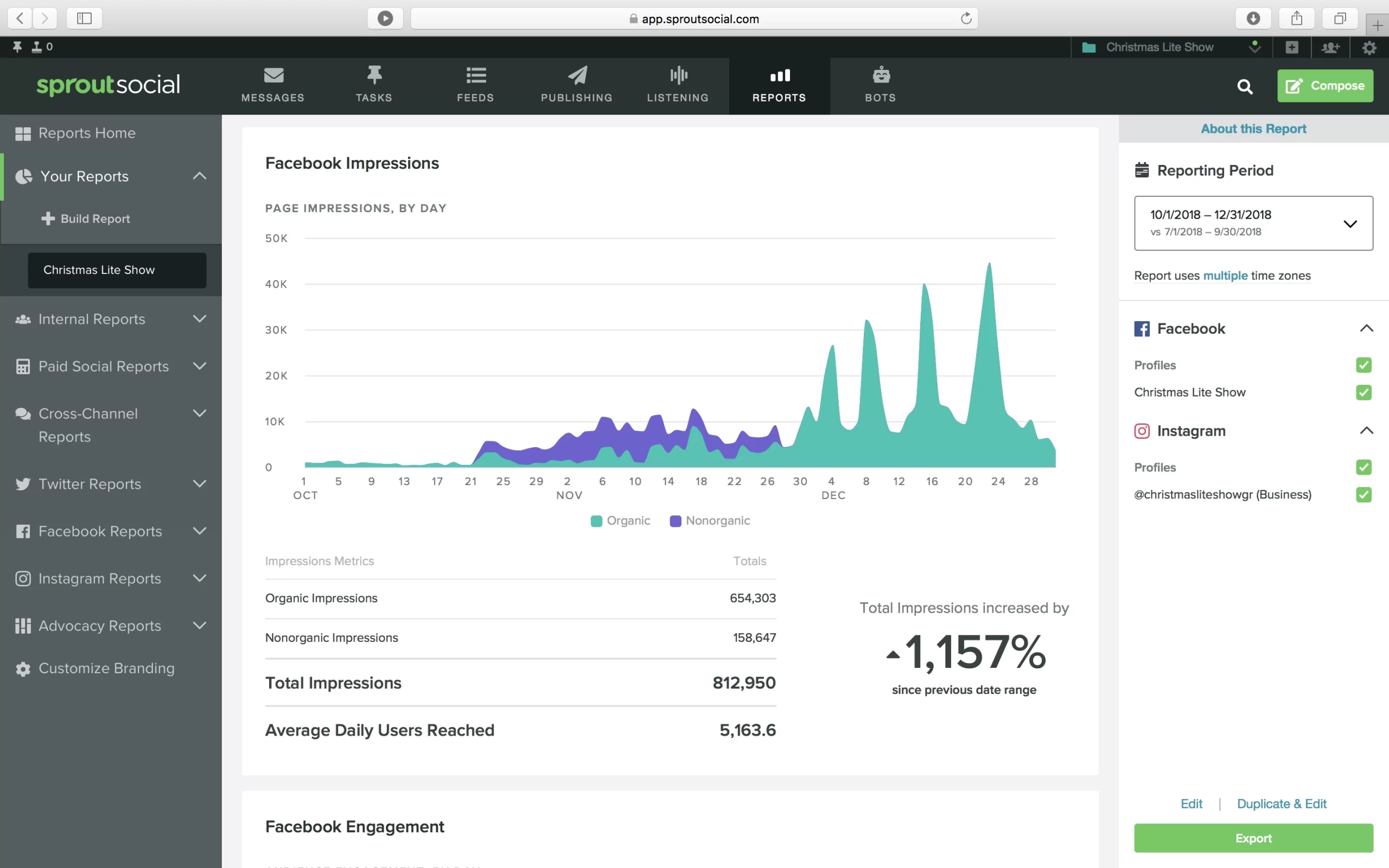The image size is (1389, 868).
Task: Uncheck the Christmas Lite Show profile checkbox
Action: pos(1363,393)
